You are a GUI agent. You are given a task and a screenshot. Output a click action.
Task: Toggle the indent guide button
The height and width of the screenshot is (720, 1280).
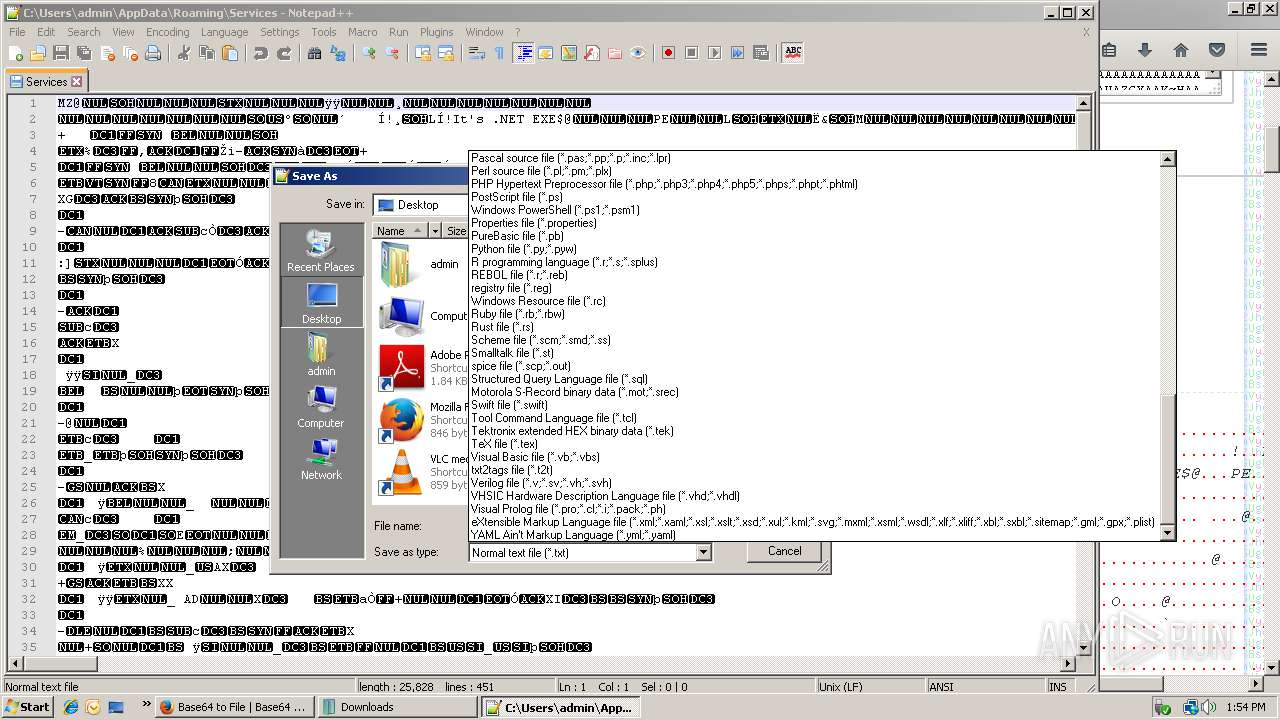523,53
